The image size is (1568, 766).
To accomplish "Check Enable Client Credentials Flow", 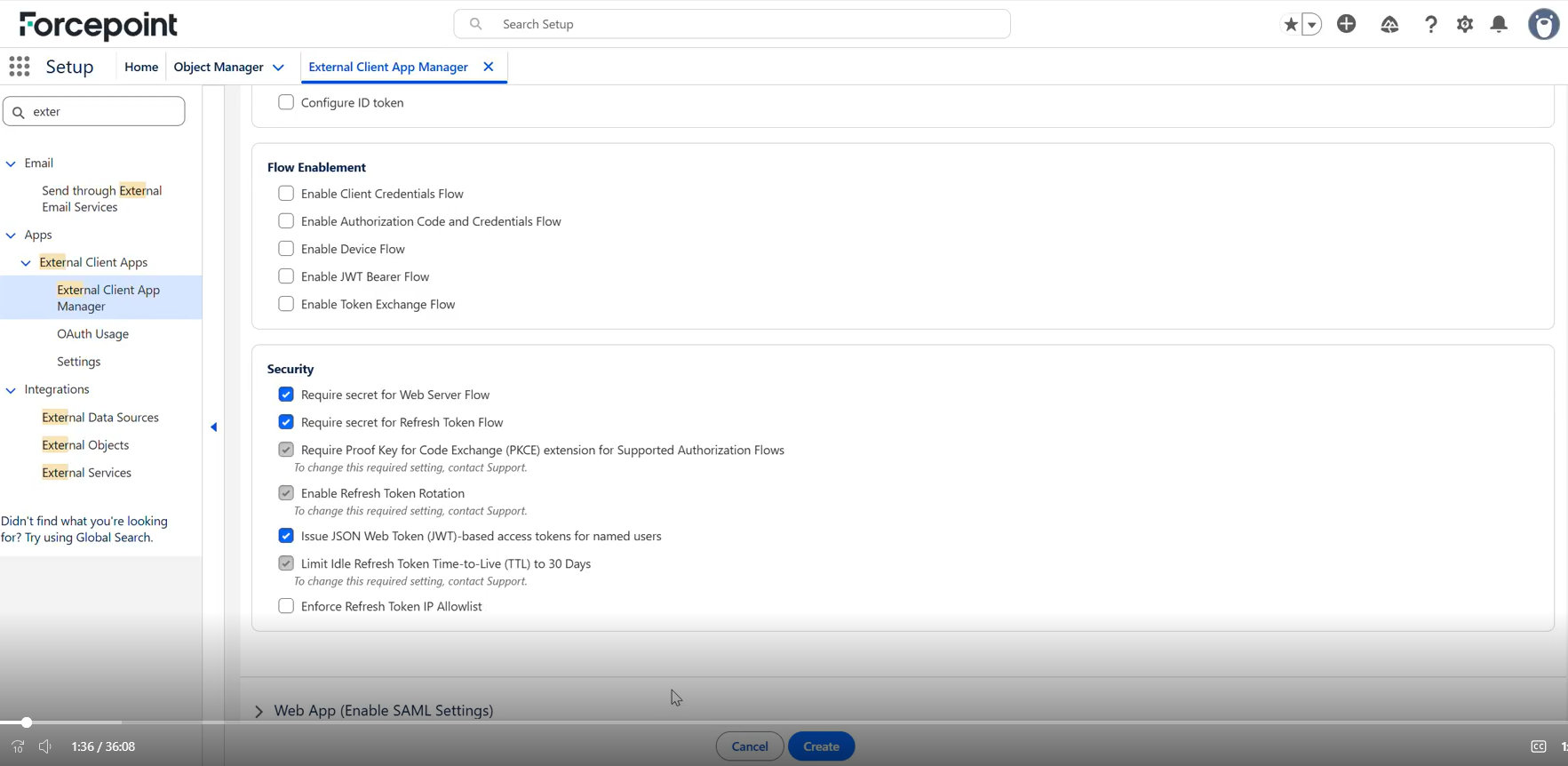I will pyautogui.click(x=286, y=194).
